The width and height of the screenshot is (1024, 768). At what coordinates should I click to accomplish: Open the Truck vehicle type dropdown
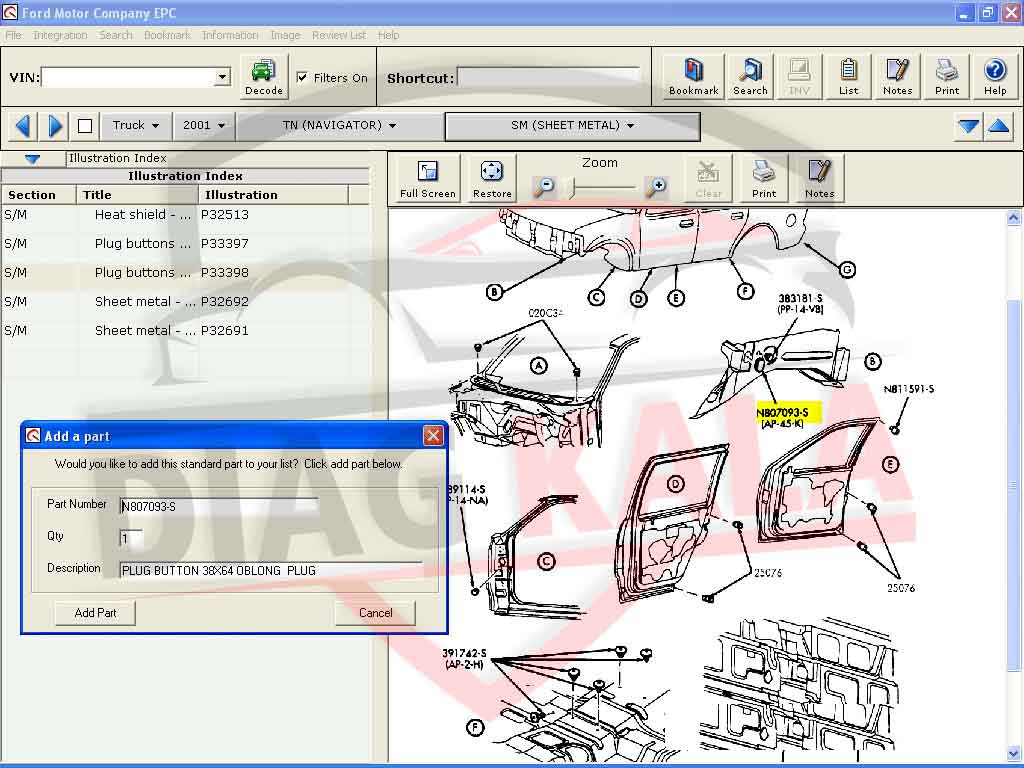(x=136, y=125)
